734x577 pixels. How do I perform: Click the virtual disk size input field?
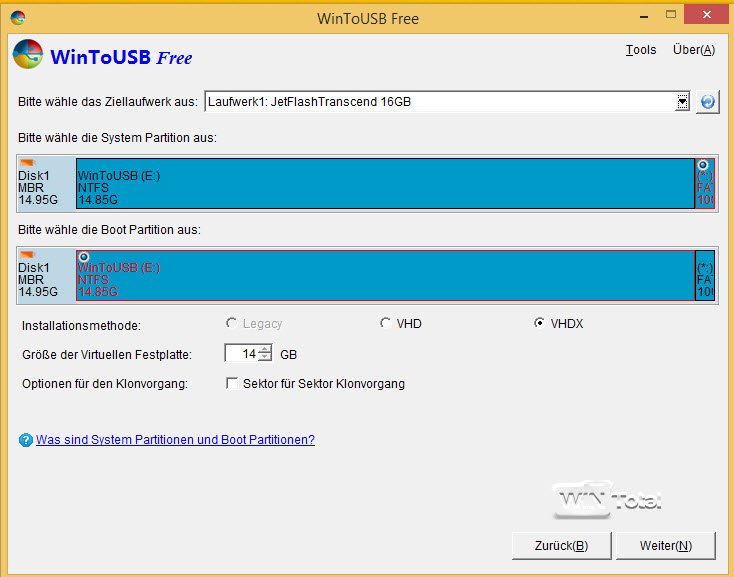point(242,353)
